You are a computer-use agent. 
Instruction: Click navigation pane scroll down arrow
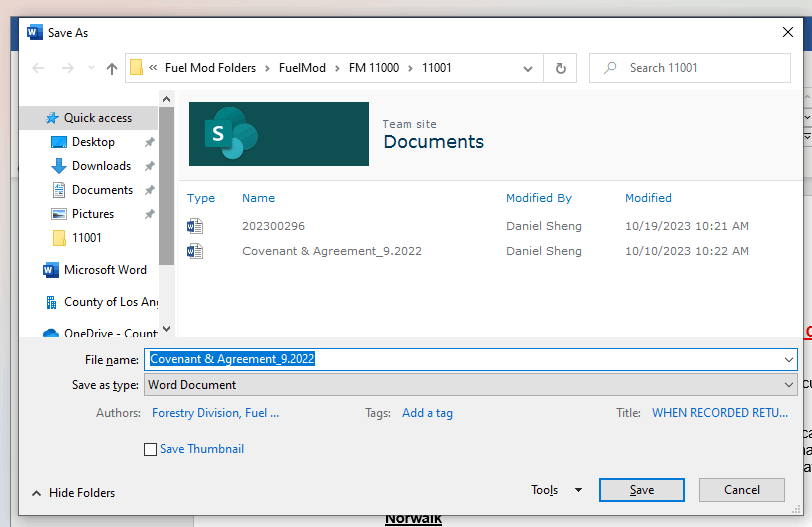point(166,329)
